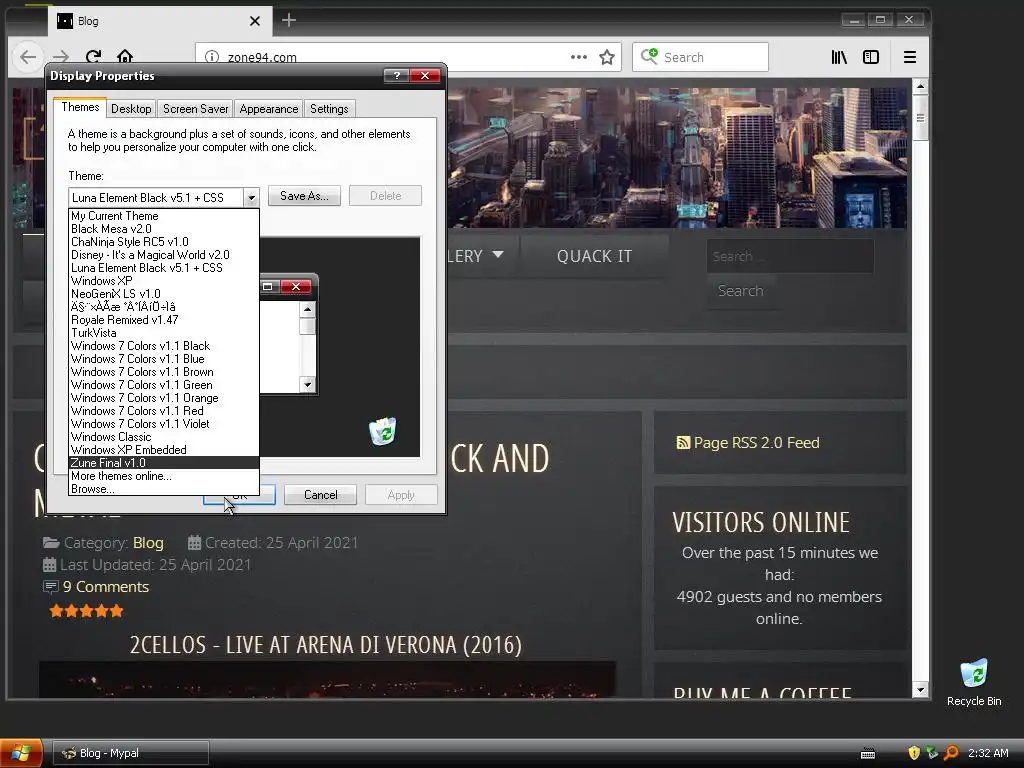Click the website Search button
The width and height of the screenshot is (1024, 768).
(741, 291)
